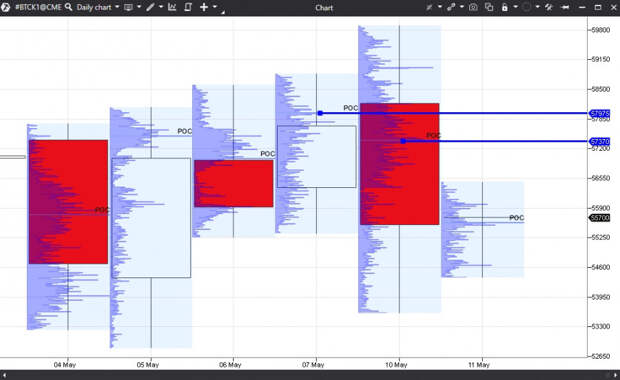Click the POC label on 11 May profile
The image size is (620, 380).
coord(516,218)
